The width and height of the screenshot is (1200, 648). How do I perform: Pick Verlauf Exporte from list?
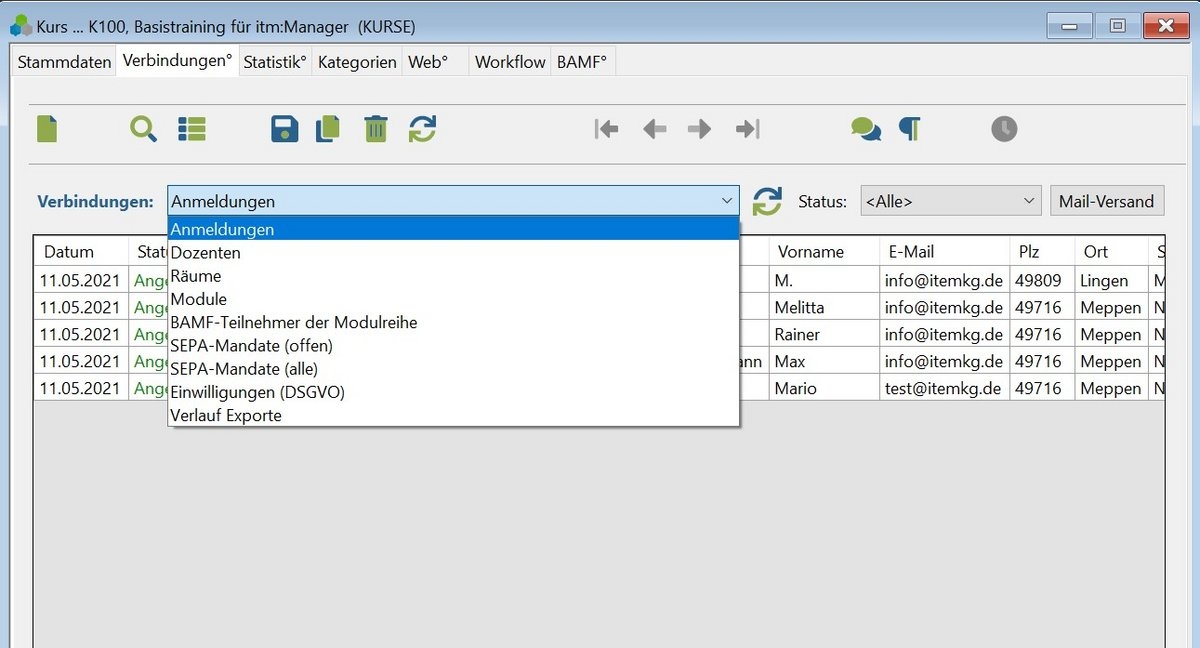tap(454, 415)
